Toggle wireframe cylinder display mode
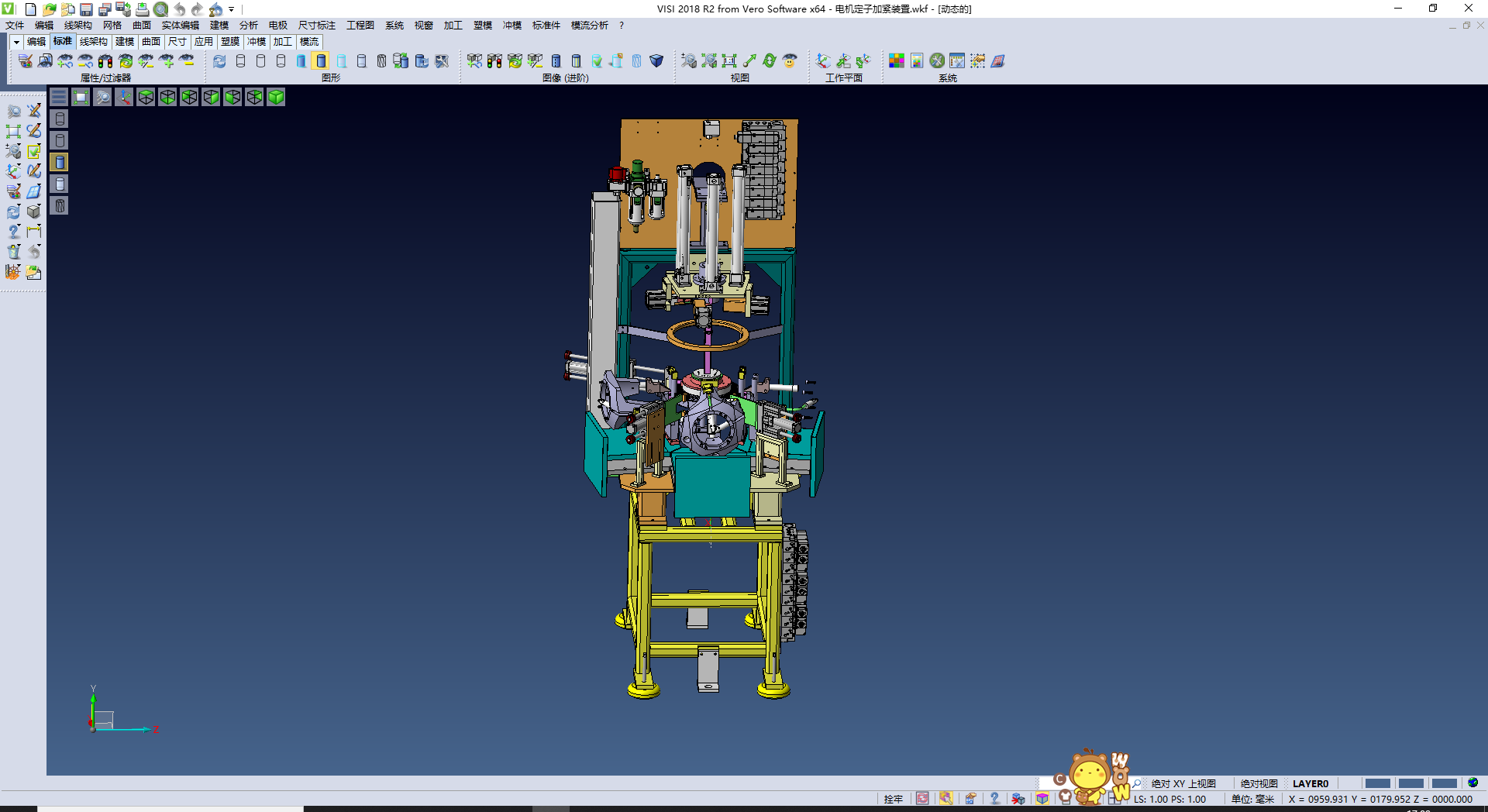The image size is (1488, 812). 240,61
